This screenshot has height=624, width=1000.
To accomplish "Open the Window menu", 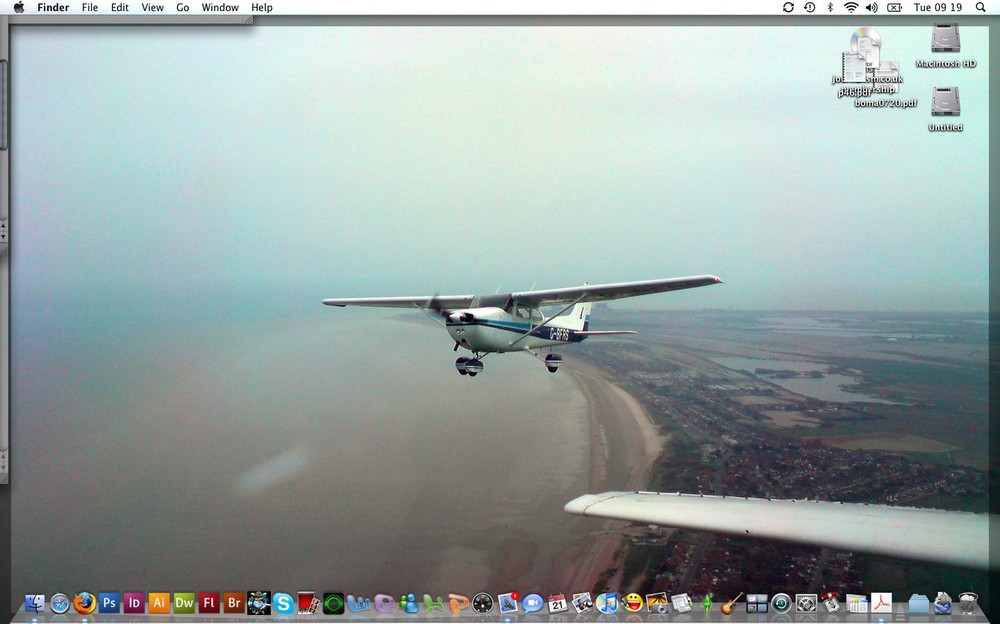I will point(220,7).
